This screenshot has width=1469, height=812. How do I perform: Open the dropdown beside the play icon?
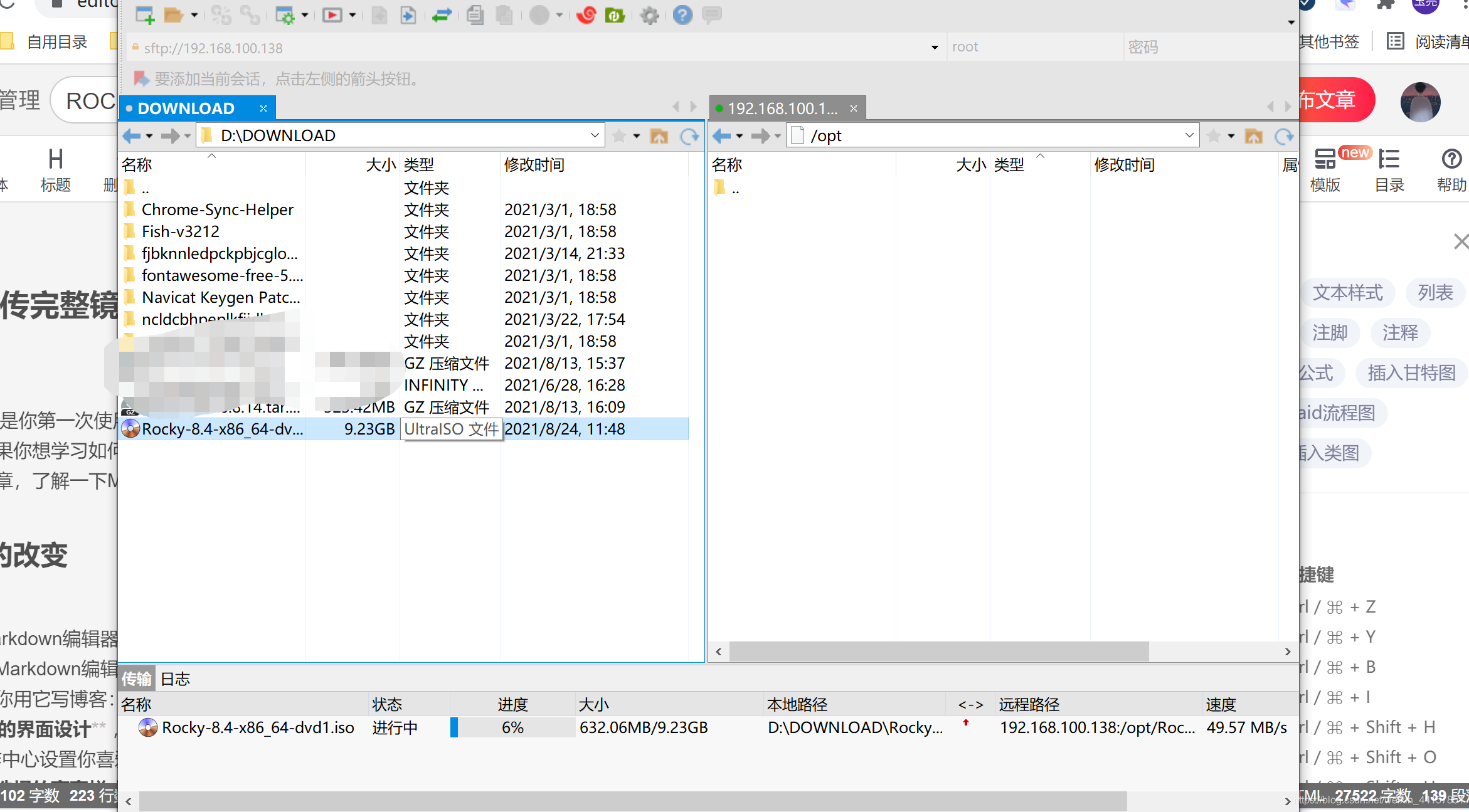[x=352, y=15]
